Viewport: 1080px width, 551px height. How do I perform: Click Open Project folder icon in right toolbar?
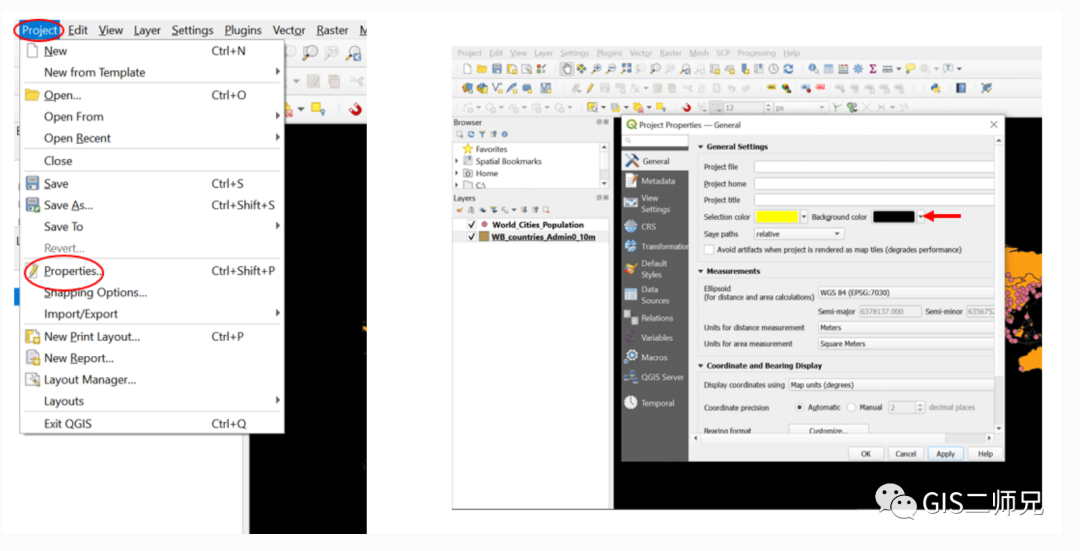tap(482, 69)
